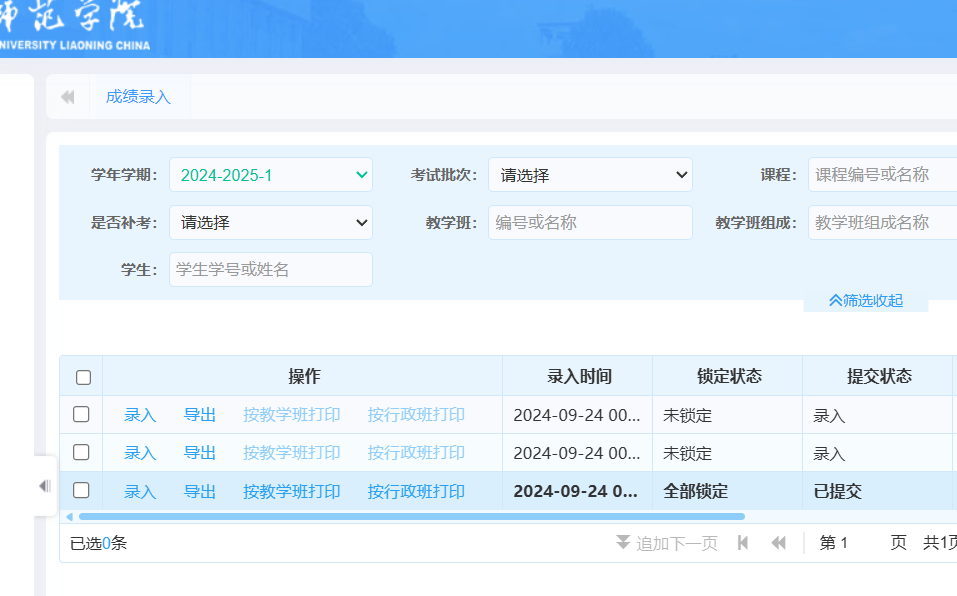Click 录入 link in the 已提交 row

(140, 492)
